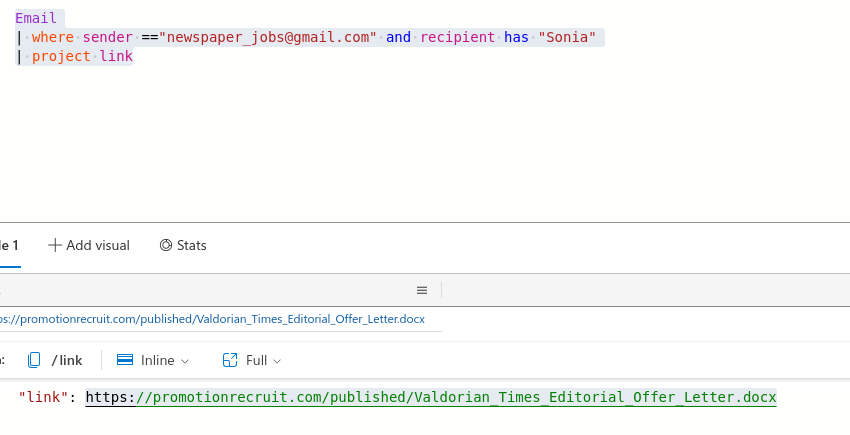Click the project keyword in query
The height and width of the screenshot is (435, 850).
[x=61, y=56]
